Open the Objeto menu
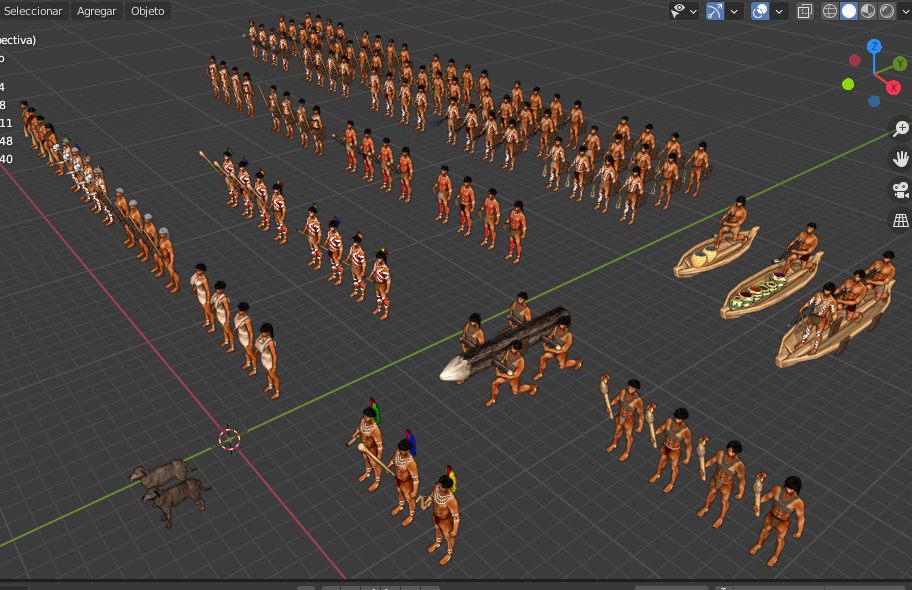This screenshot has height=590, width=912. point(148,11)
